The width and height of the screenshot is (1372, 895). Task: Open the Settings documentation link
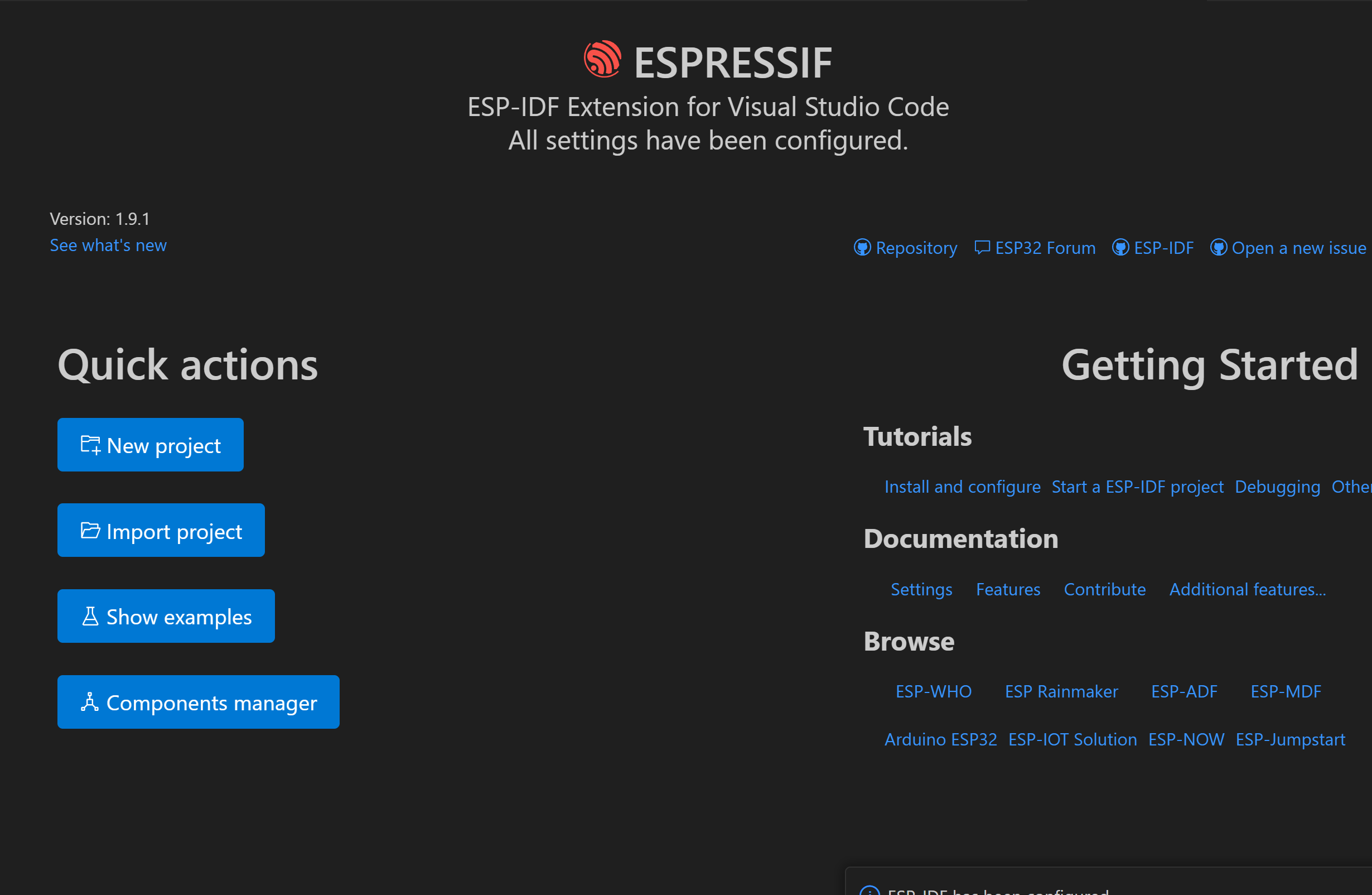(x=921, y=589)
